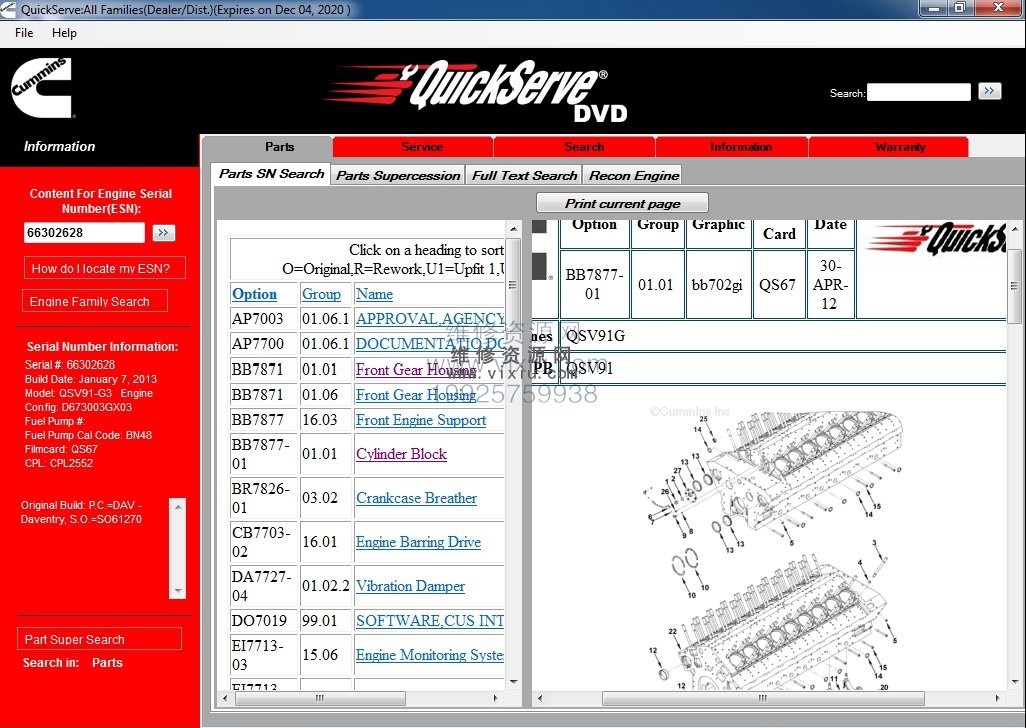Open the Cylinder Block link
The image size is (1026, 728).
pos(401,454)
